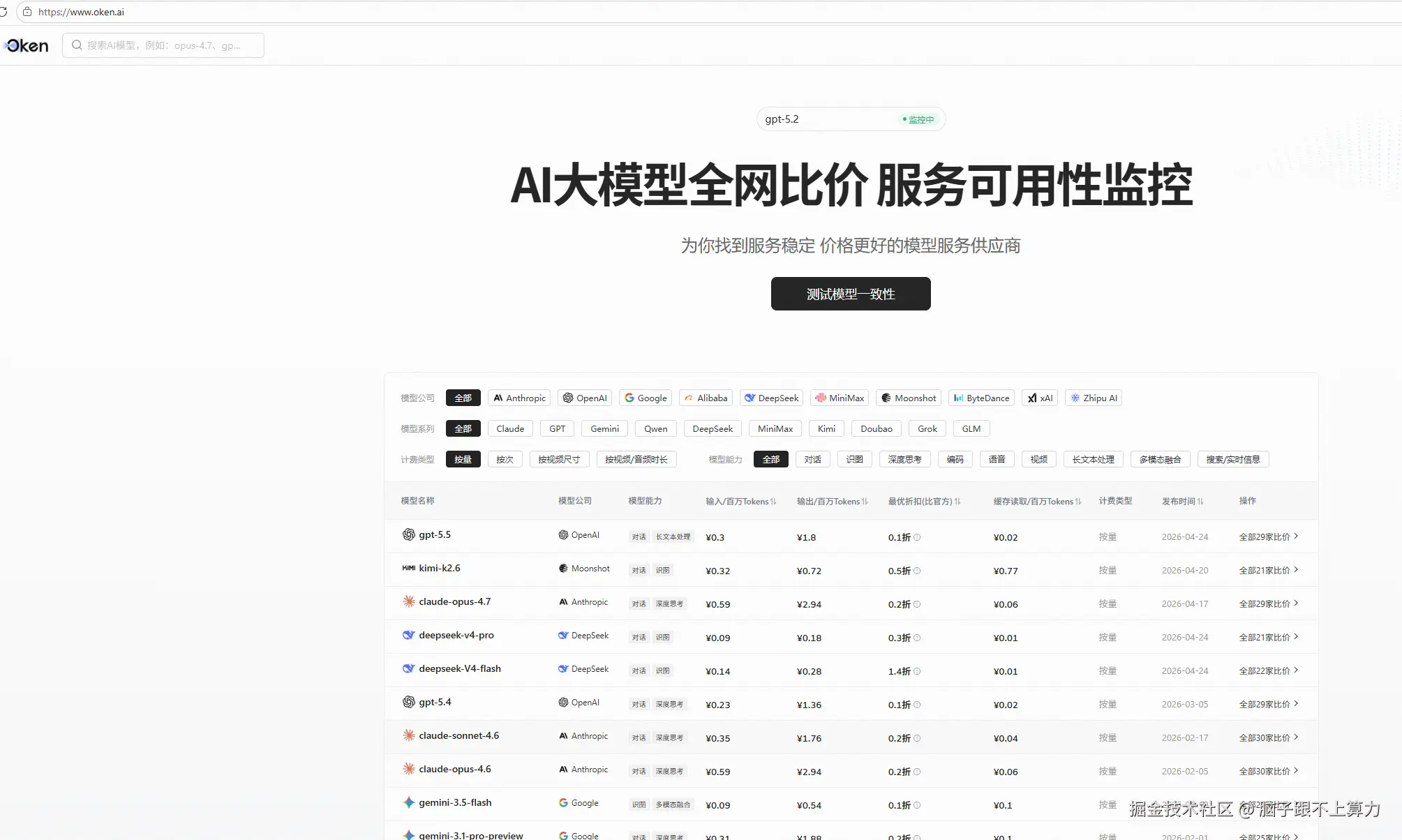Click the Claude icon beside claude-opus-4.7

(409, 601)
